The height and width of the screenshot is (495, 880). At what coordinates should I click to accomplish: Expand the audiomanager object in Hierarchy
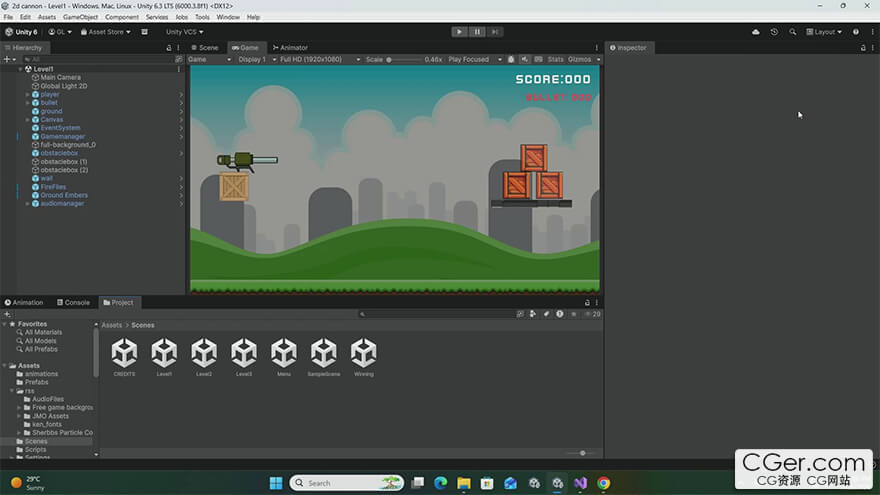(28, 204)
